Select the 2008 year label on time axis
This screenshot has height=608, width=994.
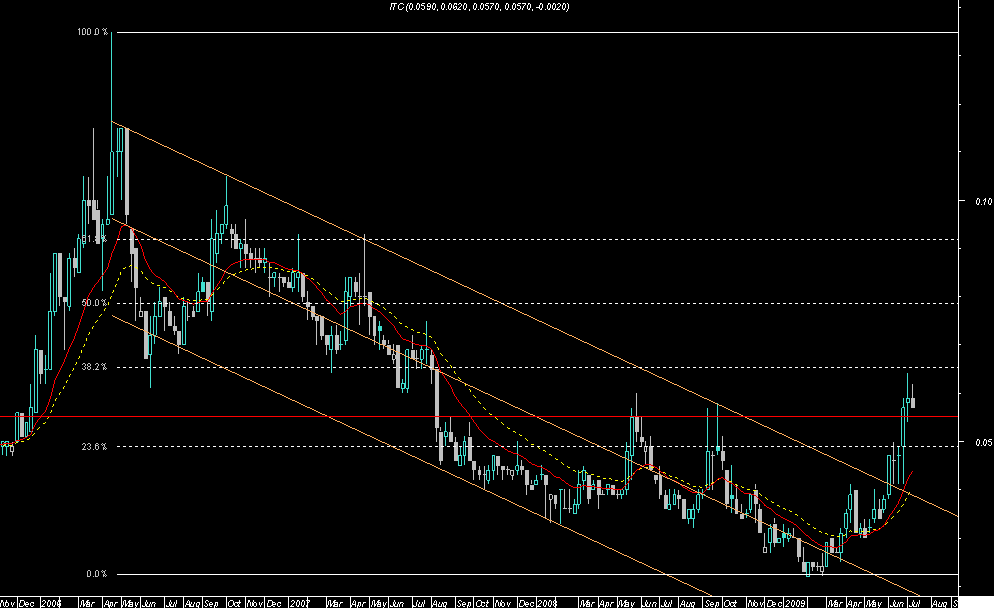click(546, 603)
